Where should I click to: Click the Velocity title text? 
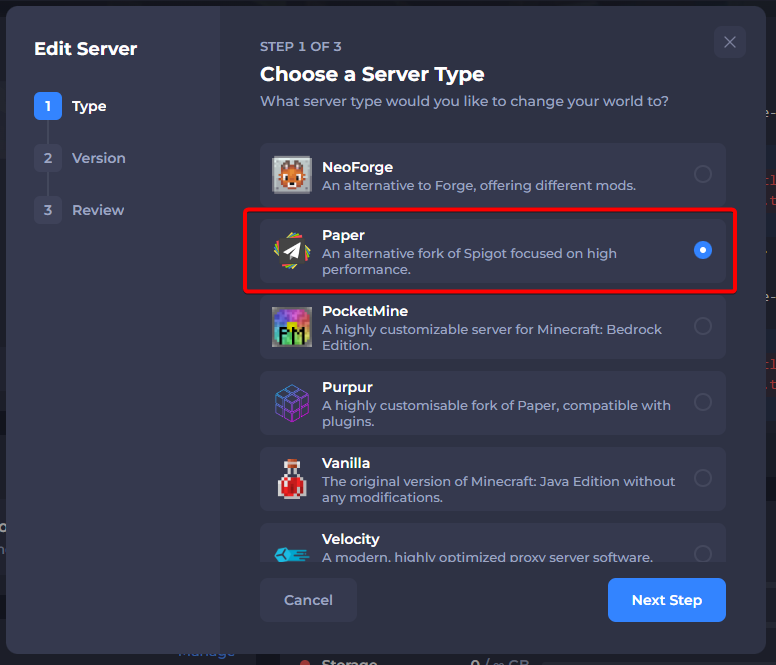tap(350, 539)
